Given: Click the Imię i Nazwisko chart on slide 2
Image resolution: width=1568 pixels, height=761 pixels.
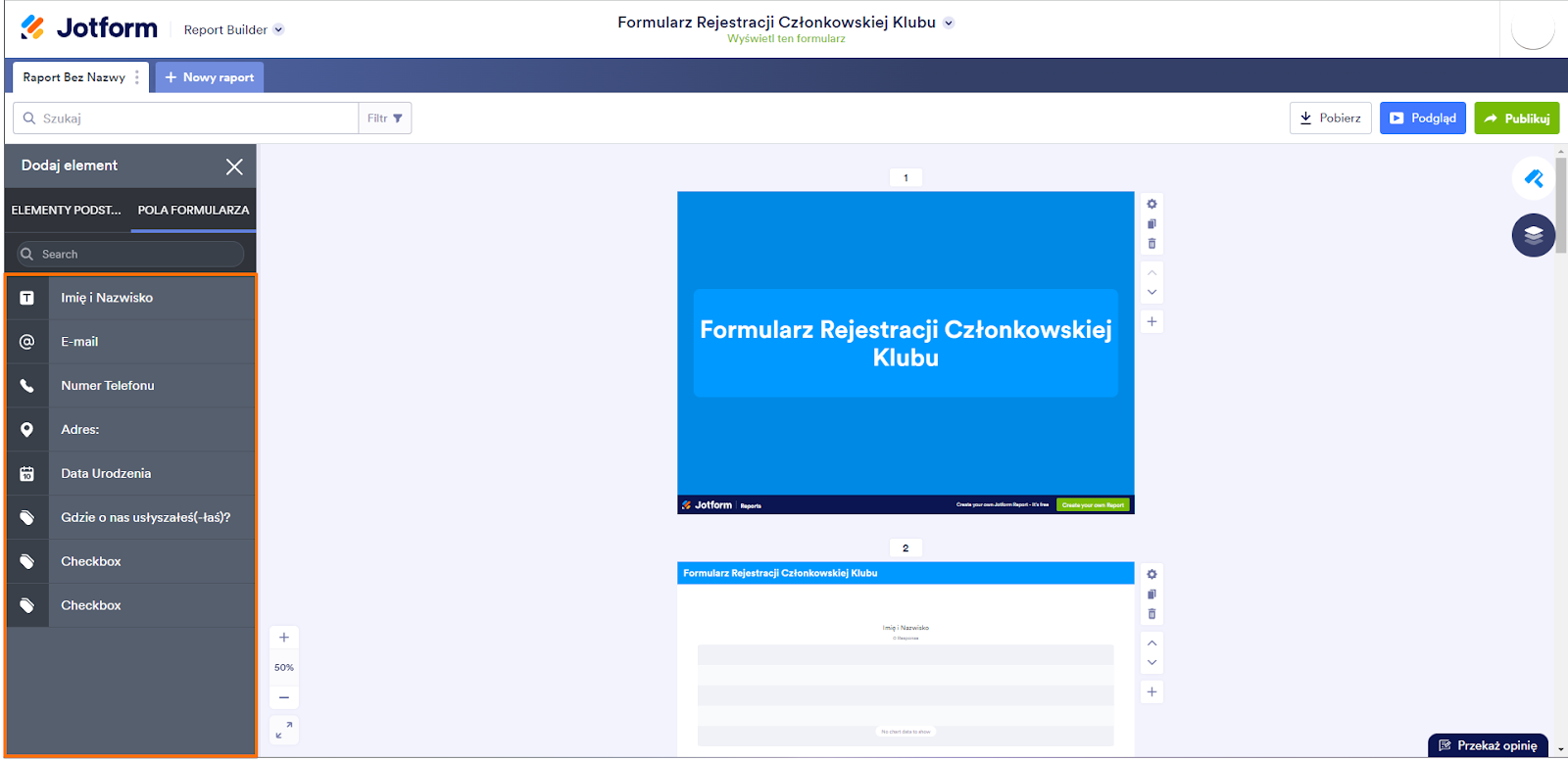Looking at the screenshot, I should [x=906, y=683].
